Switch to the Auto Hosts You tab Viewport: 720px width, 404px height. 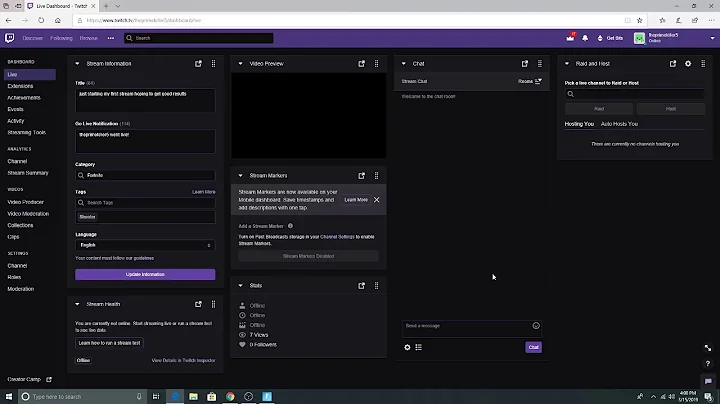(619, 124)
